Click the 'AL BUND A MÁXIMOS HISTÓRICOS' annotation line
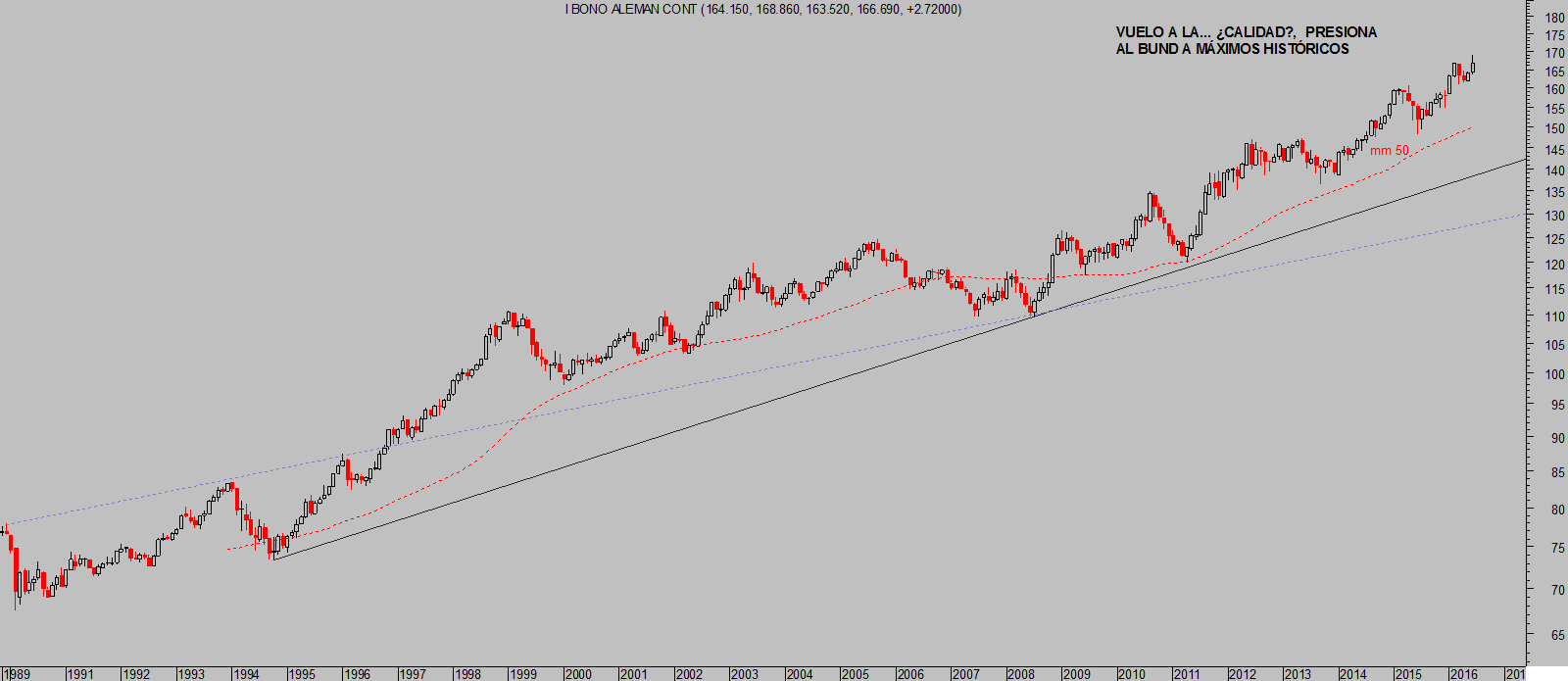Screen dimensions: 1568x681 (x=1232, y=49)
